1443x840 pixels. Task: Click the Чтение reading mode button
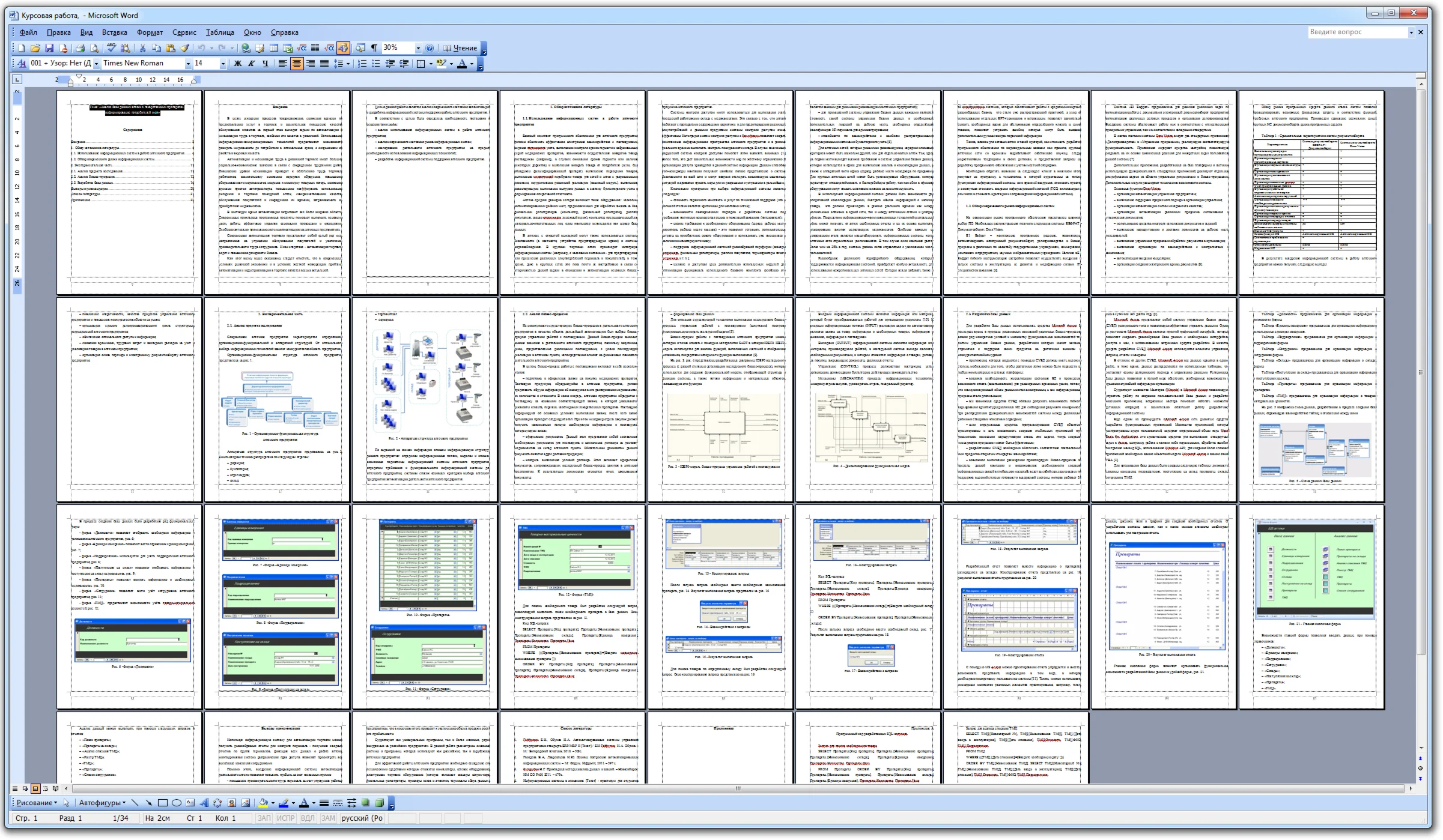pyautogui.click(x=461, y=48)
